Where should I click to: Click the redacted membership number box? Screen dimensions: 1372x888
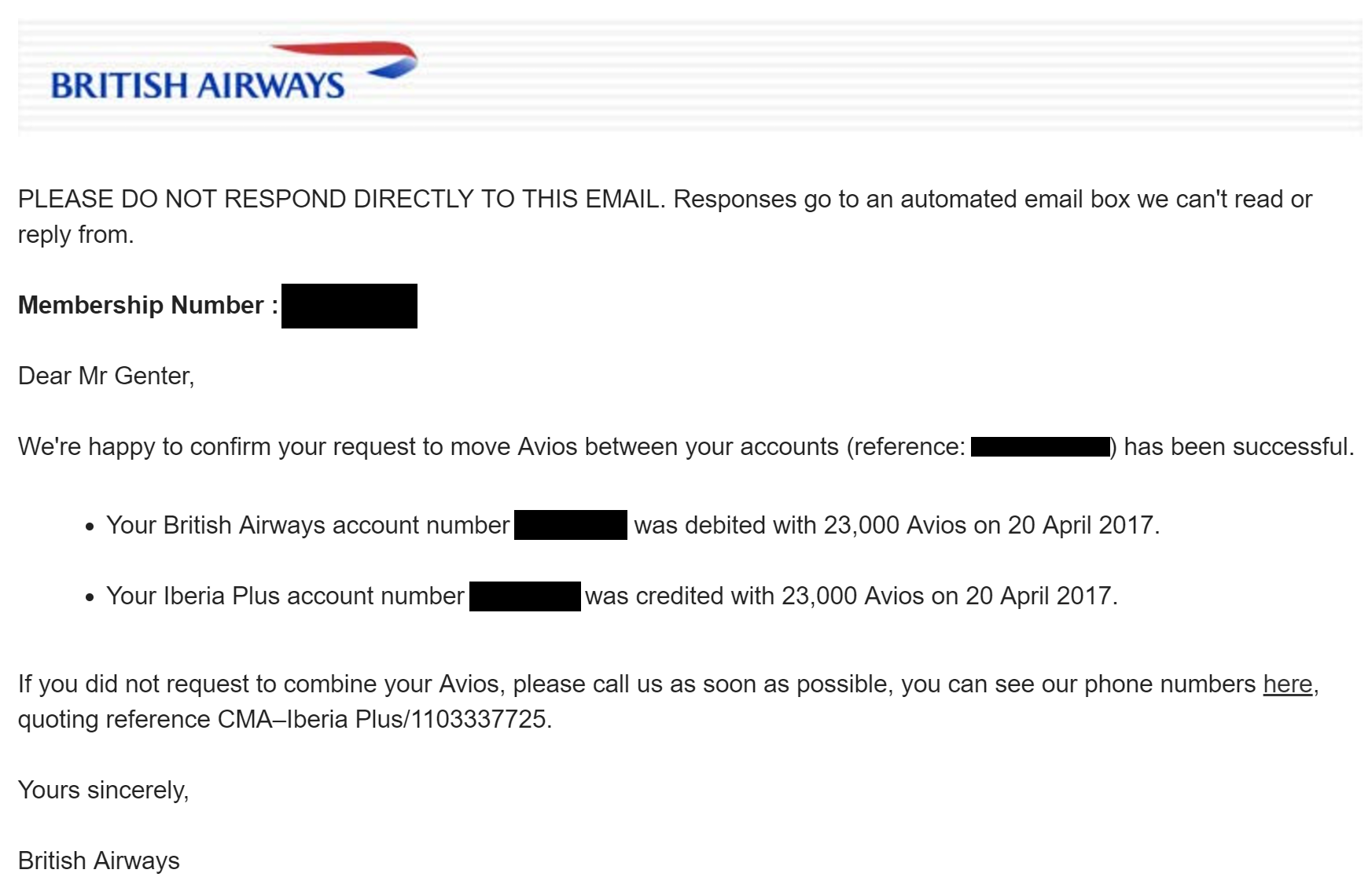349,306
